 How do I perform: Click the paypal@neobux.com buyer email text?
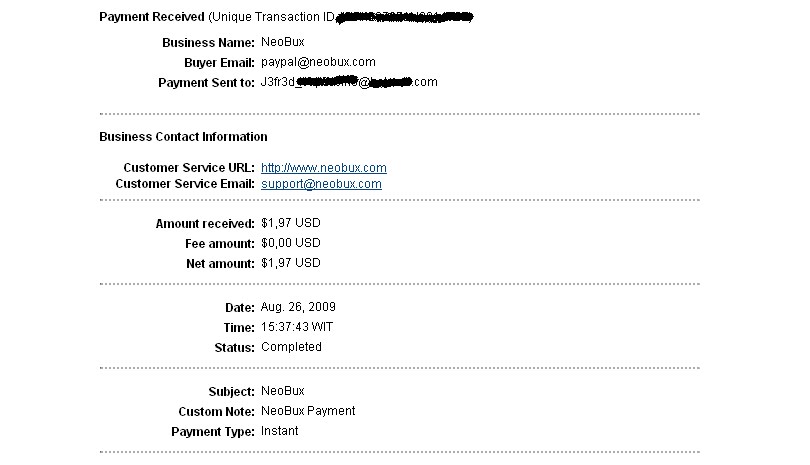[x=318, y=62]
